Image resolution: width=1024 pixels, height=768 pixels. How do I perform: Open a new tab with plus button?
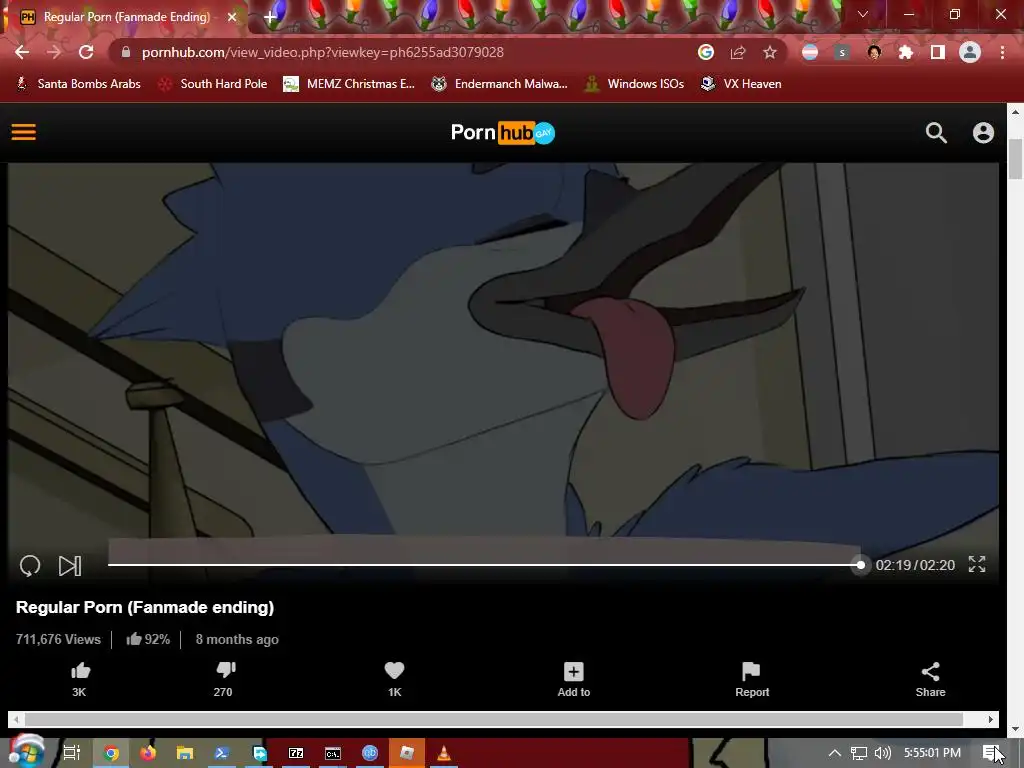point(270,18)
